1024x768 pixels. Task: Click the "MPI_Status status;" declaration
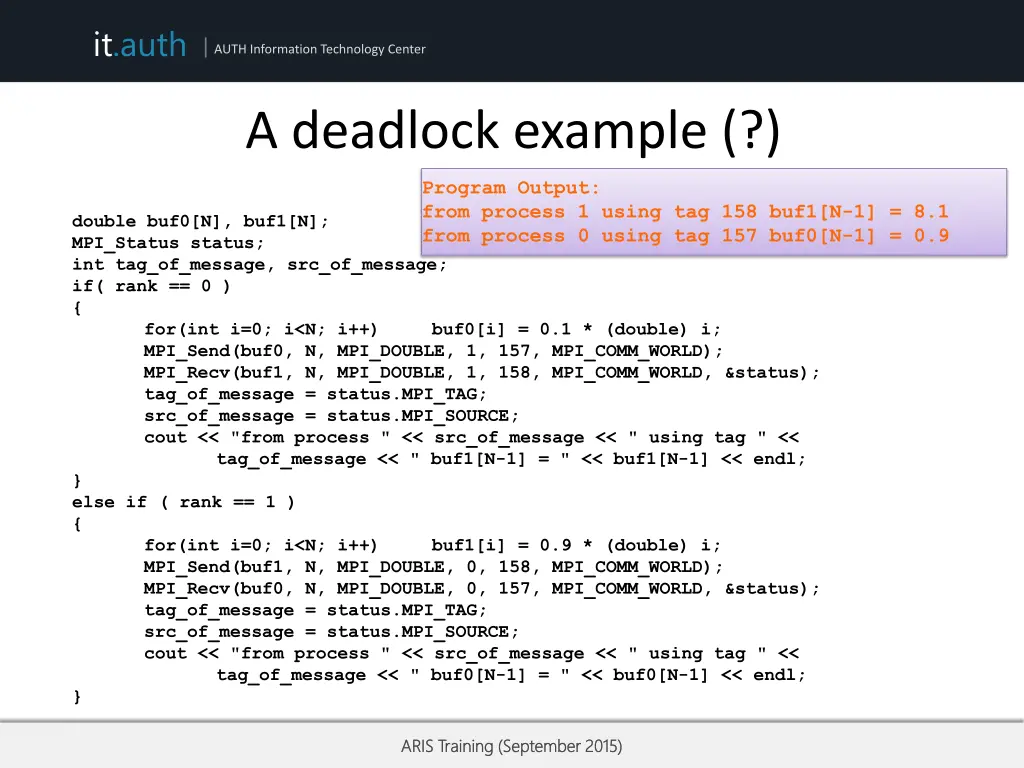[168, 243]
